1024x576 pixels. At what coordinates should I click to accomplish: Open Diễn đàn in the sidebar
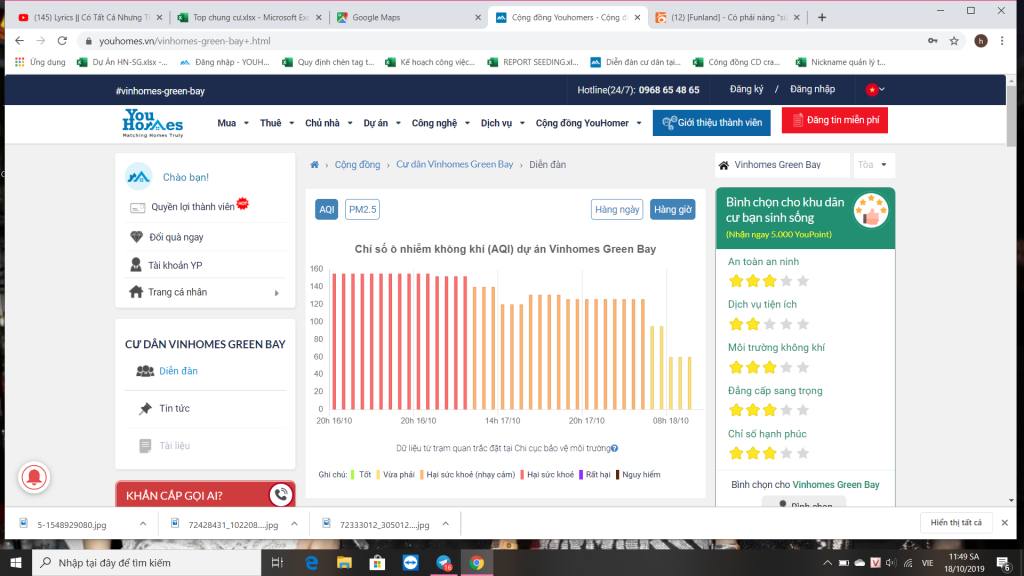pyautogui.click(x=178, y=371)
